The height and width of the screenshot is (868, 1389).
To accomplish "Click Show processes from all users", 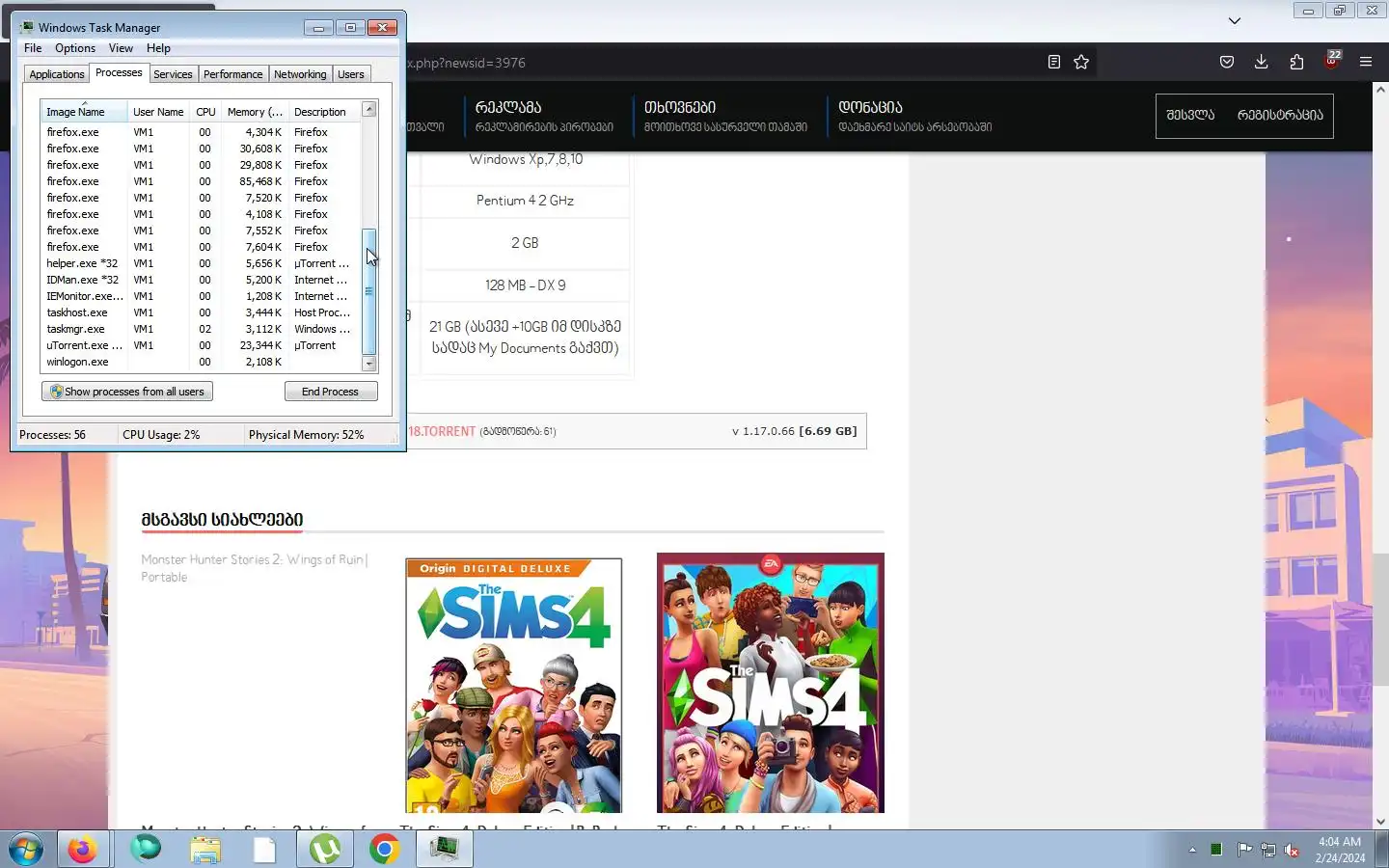I will click(x=127, y=392).
